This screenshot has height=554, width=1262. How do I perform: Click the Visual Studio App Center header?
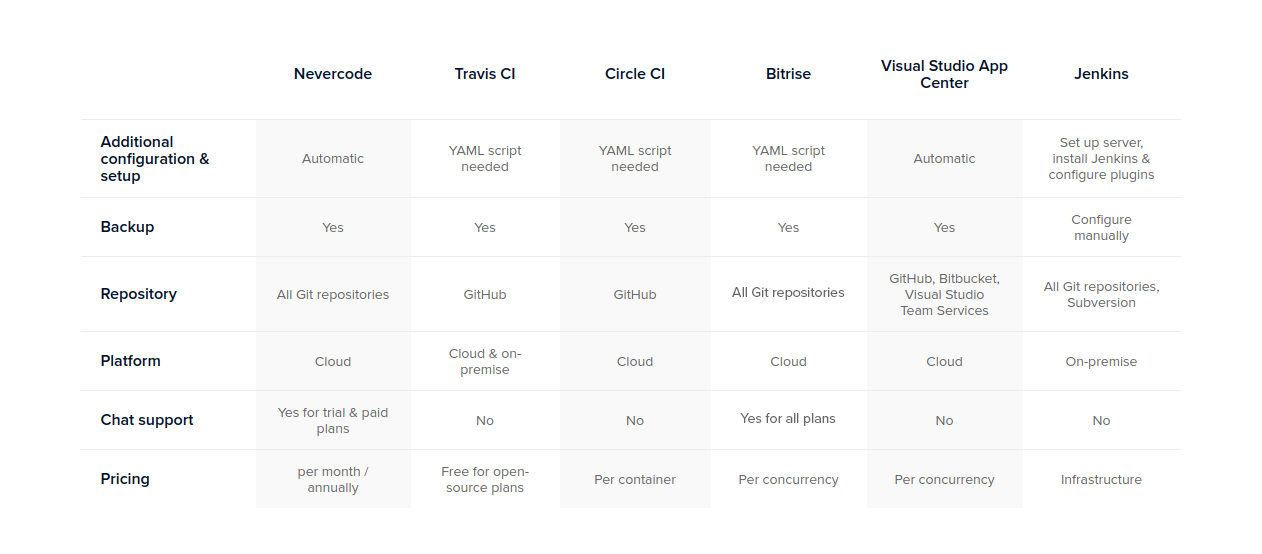(x=944, y=74)
